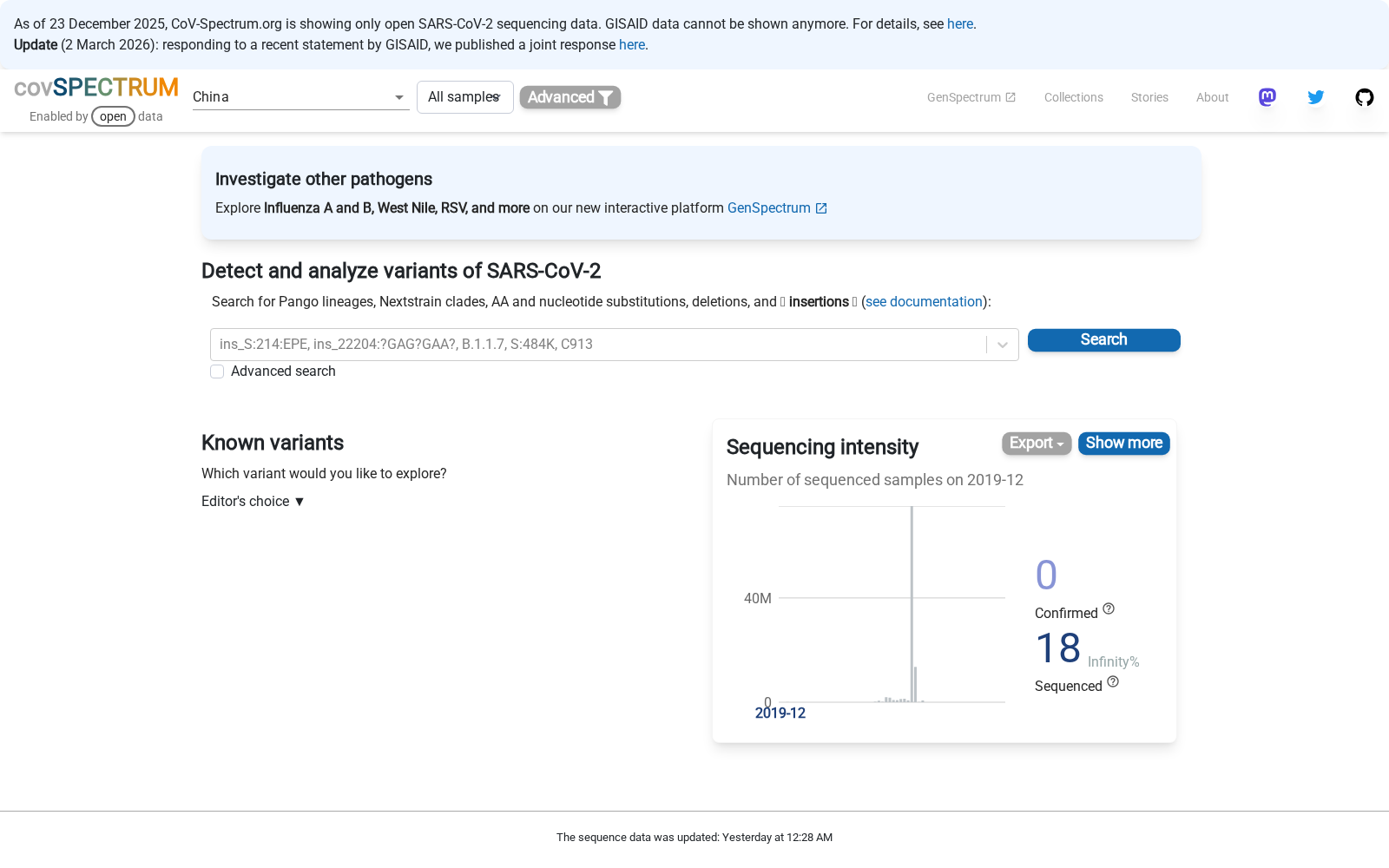Click the sequenced count 18
Viewport: 1389px width, 868px height.
coord(1058,648)
